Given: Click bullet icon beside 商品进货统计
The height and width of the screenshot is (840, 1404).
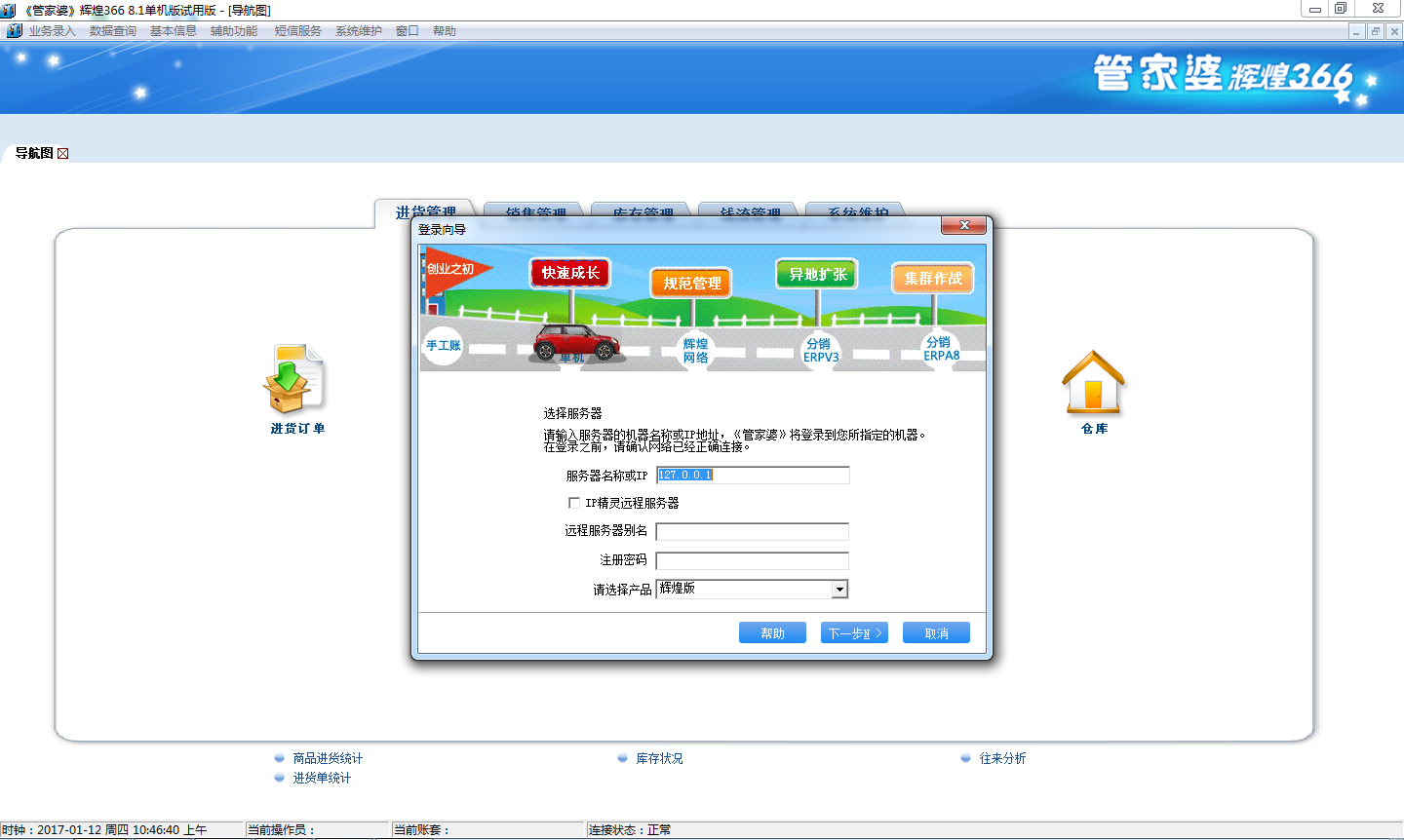Looking at the screenshot, I should tap(280, 758).
